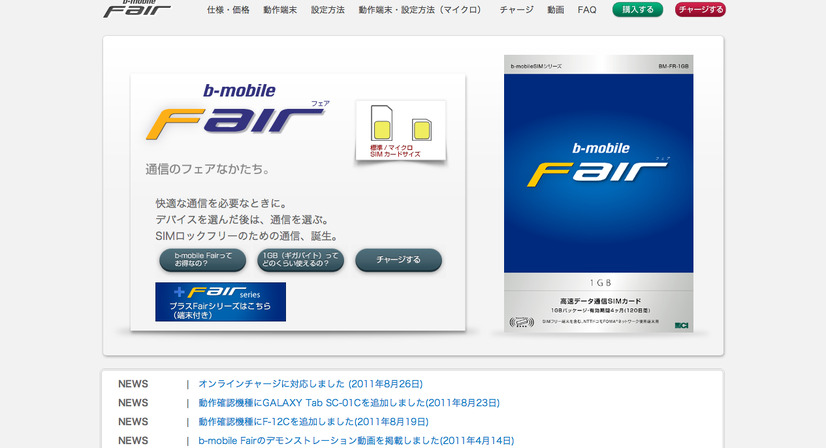
Task: Select 動作端末・設定方法（マイクロ） in navigation
Action: [420, 10]
